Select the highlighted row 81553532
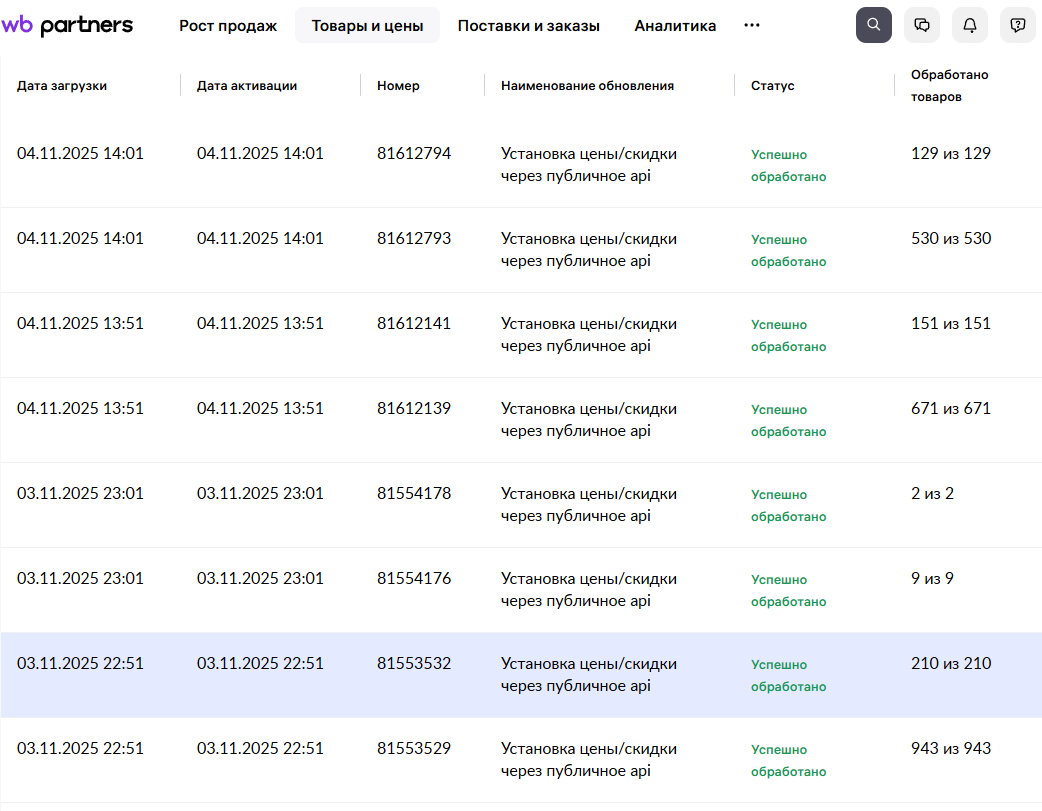The image size is (1042, 811). click(x=414, y=664)
